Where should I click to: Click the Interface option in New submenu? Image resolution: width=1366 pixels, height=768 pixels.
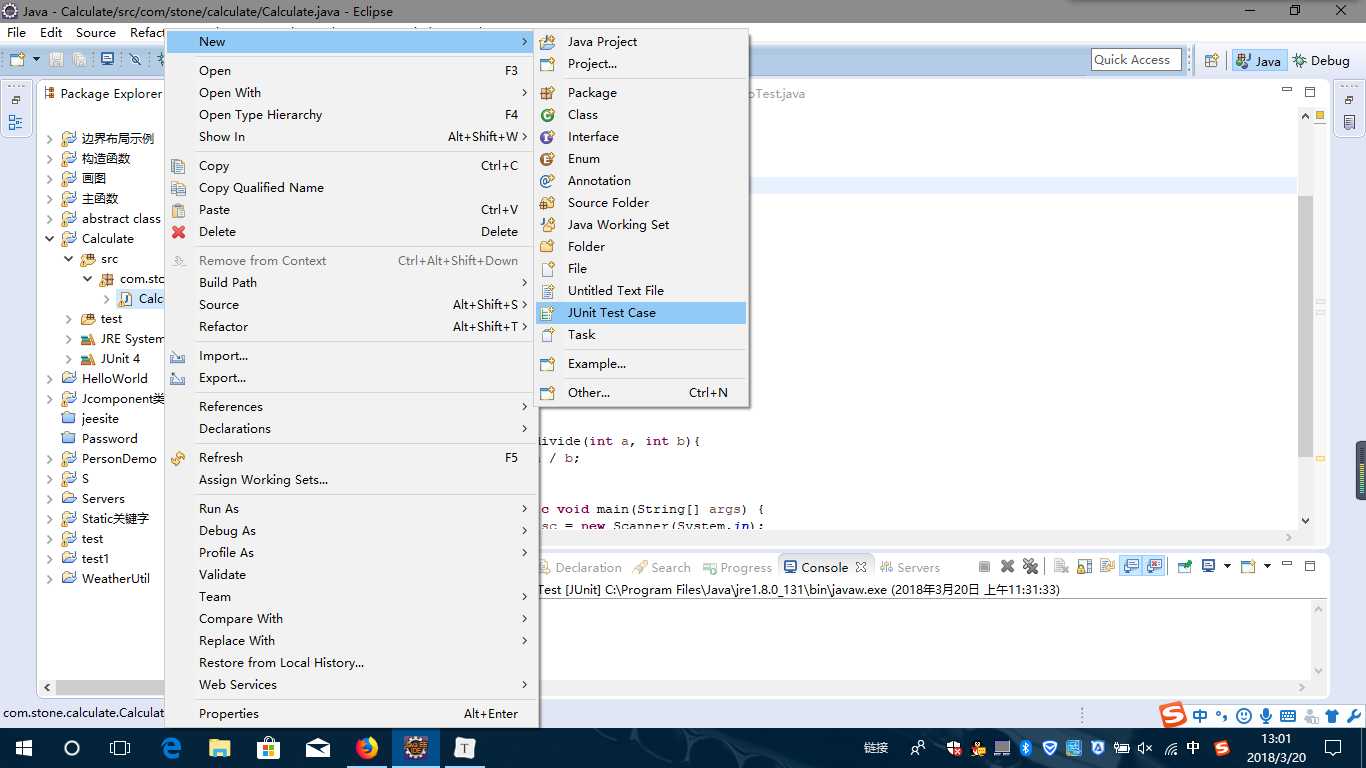(641, 137)
